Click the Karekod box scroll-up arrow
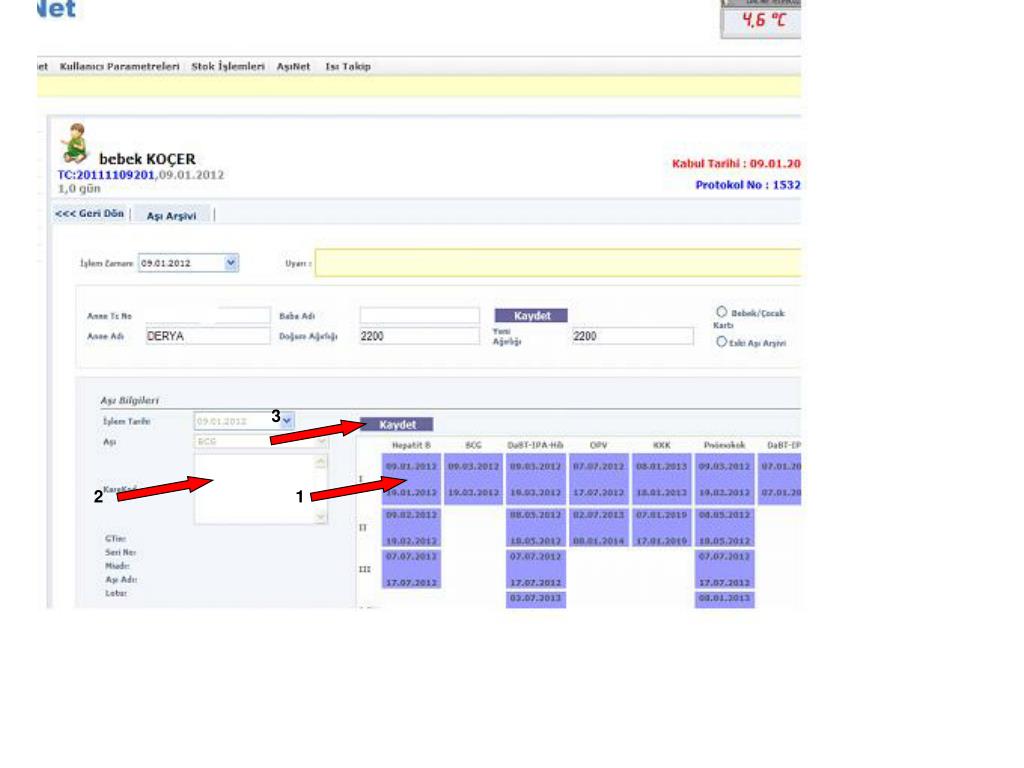The height and width of the screenshot is (768, 1024). (321, 462)
